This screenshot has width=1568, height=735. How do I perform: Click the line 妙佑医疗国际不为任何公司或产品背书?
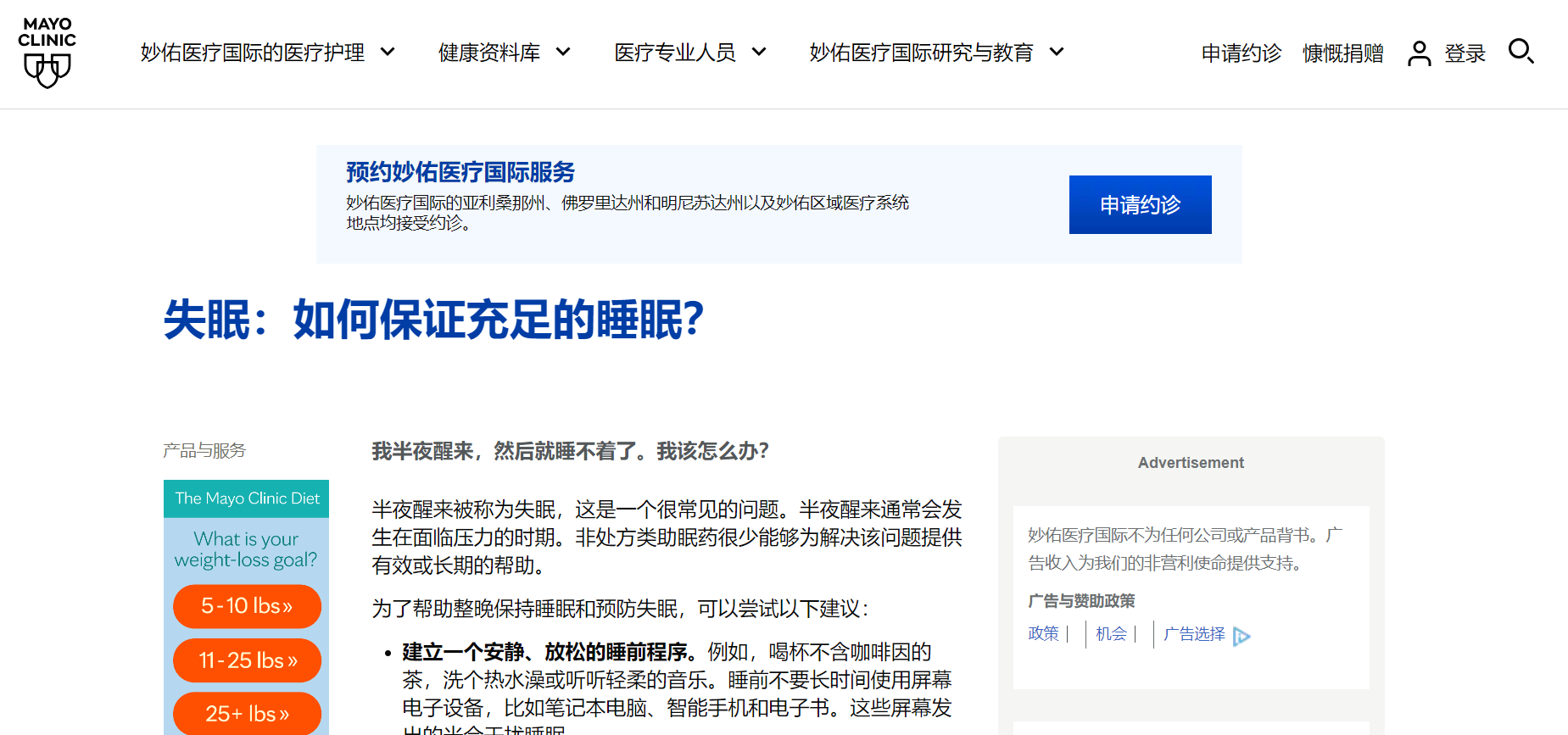pos(1169,535)
